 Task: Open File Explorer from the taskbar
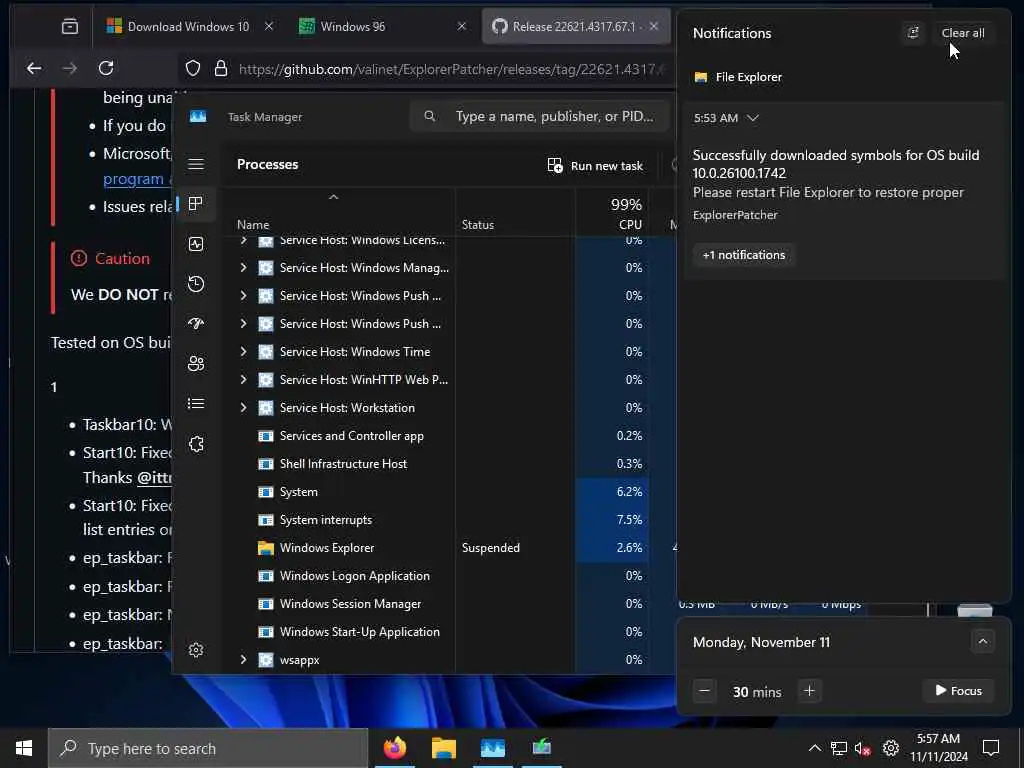click(444, 748)
